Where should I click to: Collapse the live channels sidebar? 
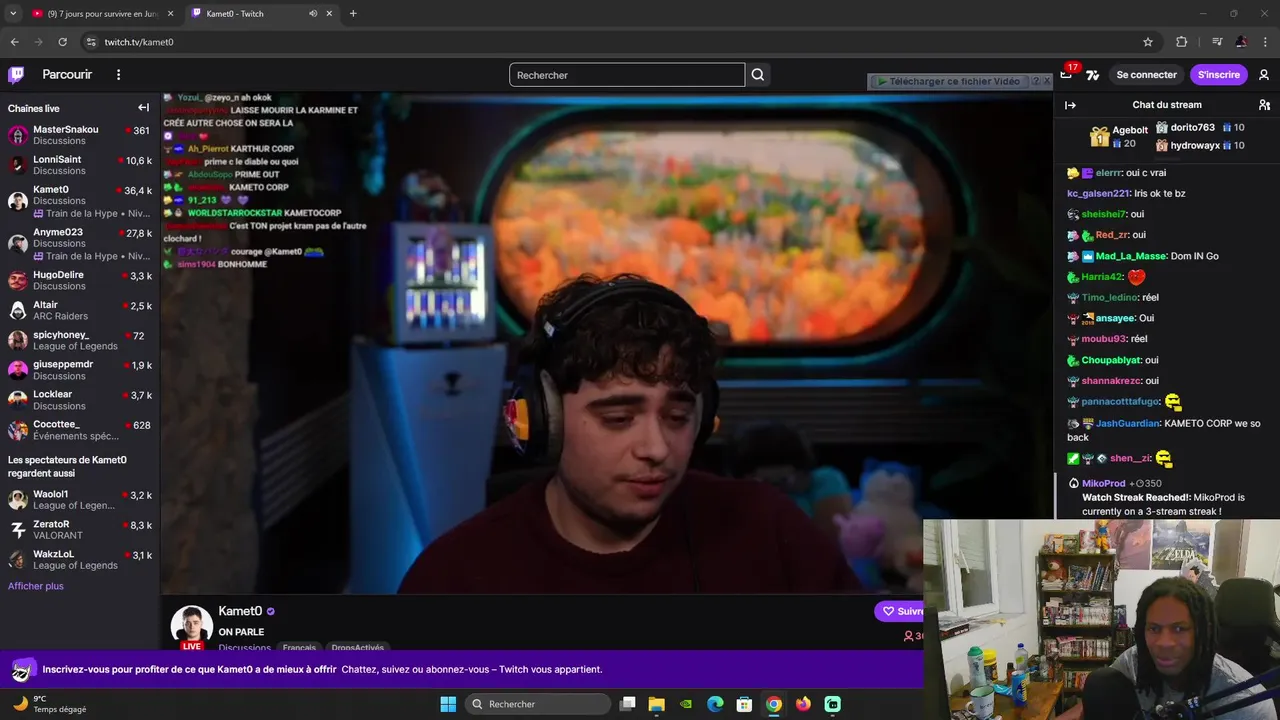(143, 108)
